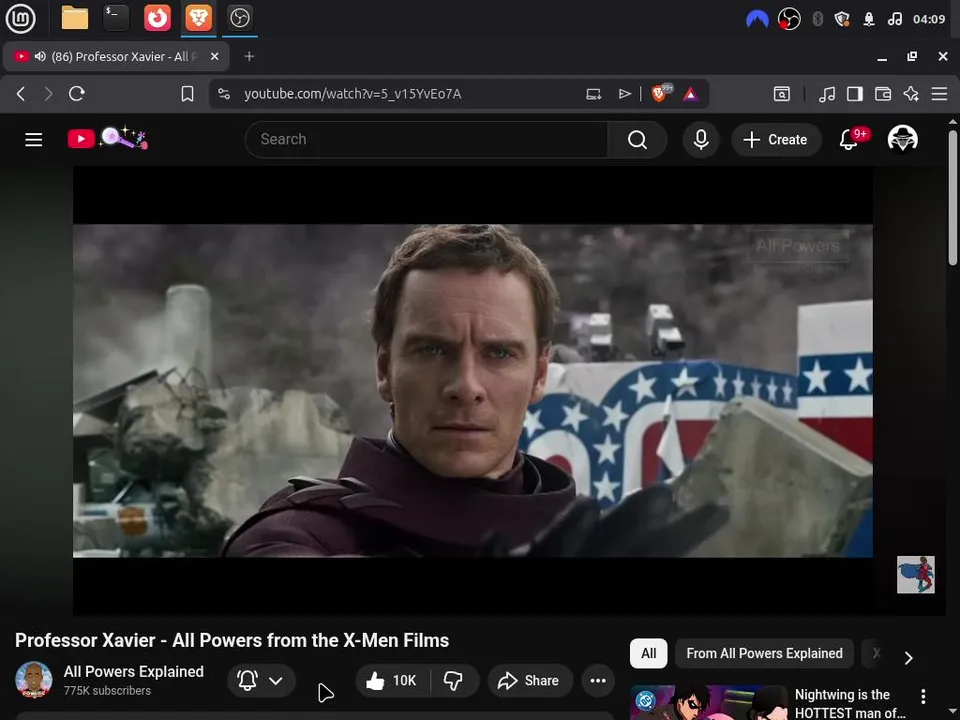Open Brave Rewards triangle icon
960x720 pixels.
pos(691,94)
